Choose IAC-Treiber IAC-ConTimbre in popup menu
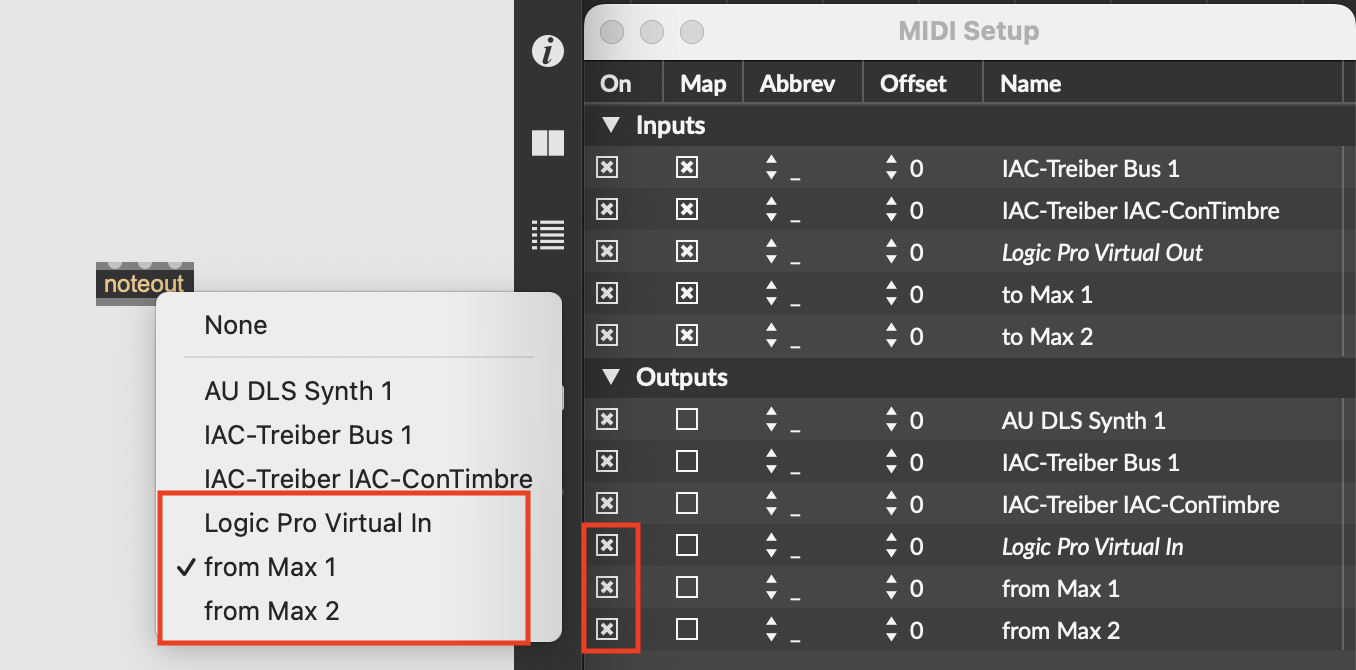This screenshot has height=670, width=1356. tap(368, 479)
